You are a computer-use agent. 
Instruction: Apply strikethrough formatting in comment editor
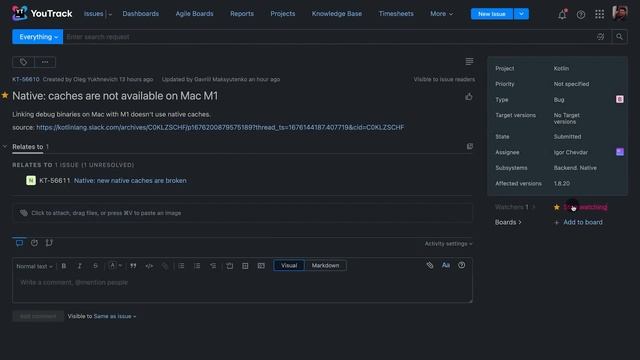pyautogui.click(x=95, y=266)
